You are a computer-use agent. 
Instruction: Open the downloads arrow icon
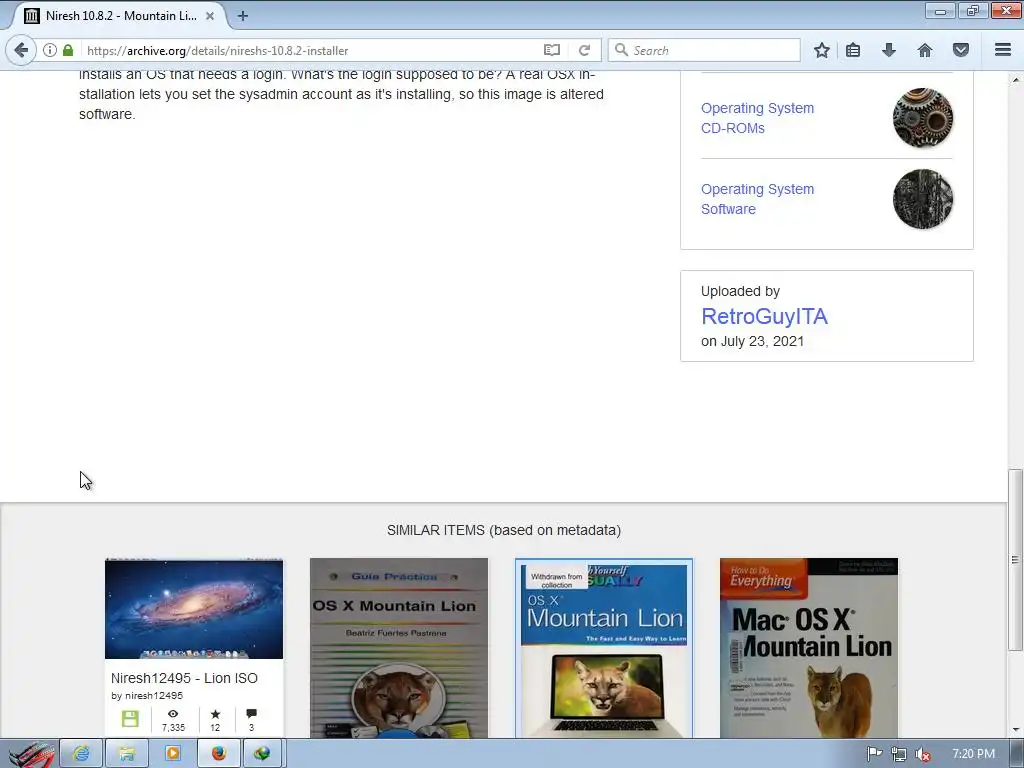point(889,50)
